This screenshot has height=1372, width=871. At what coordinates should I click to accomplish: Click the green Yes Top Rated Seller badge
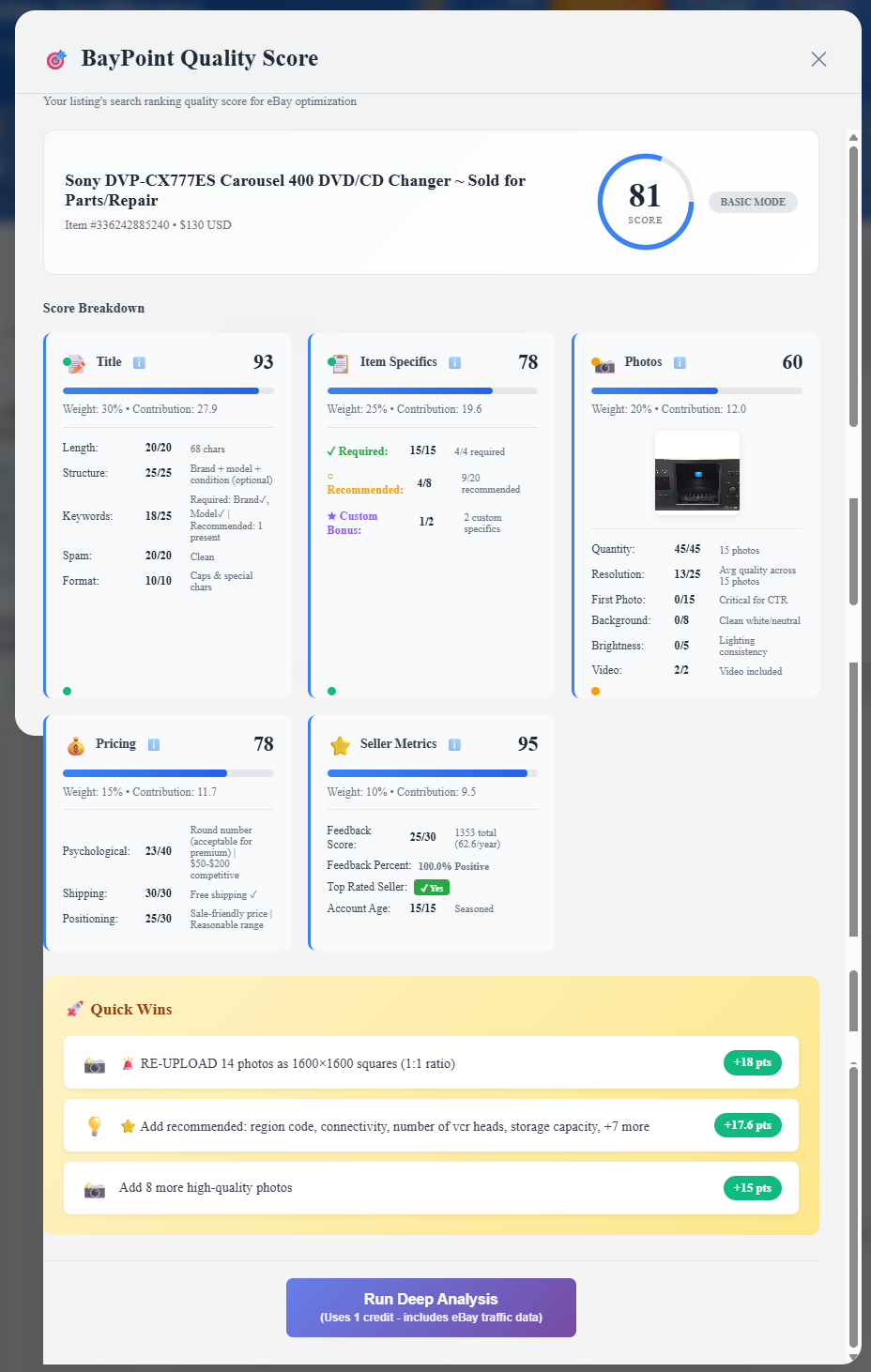432,888
